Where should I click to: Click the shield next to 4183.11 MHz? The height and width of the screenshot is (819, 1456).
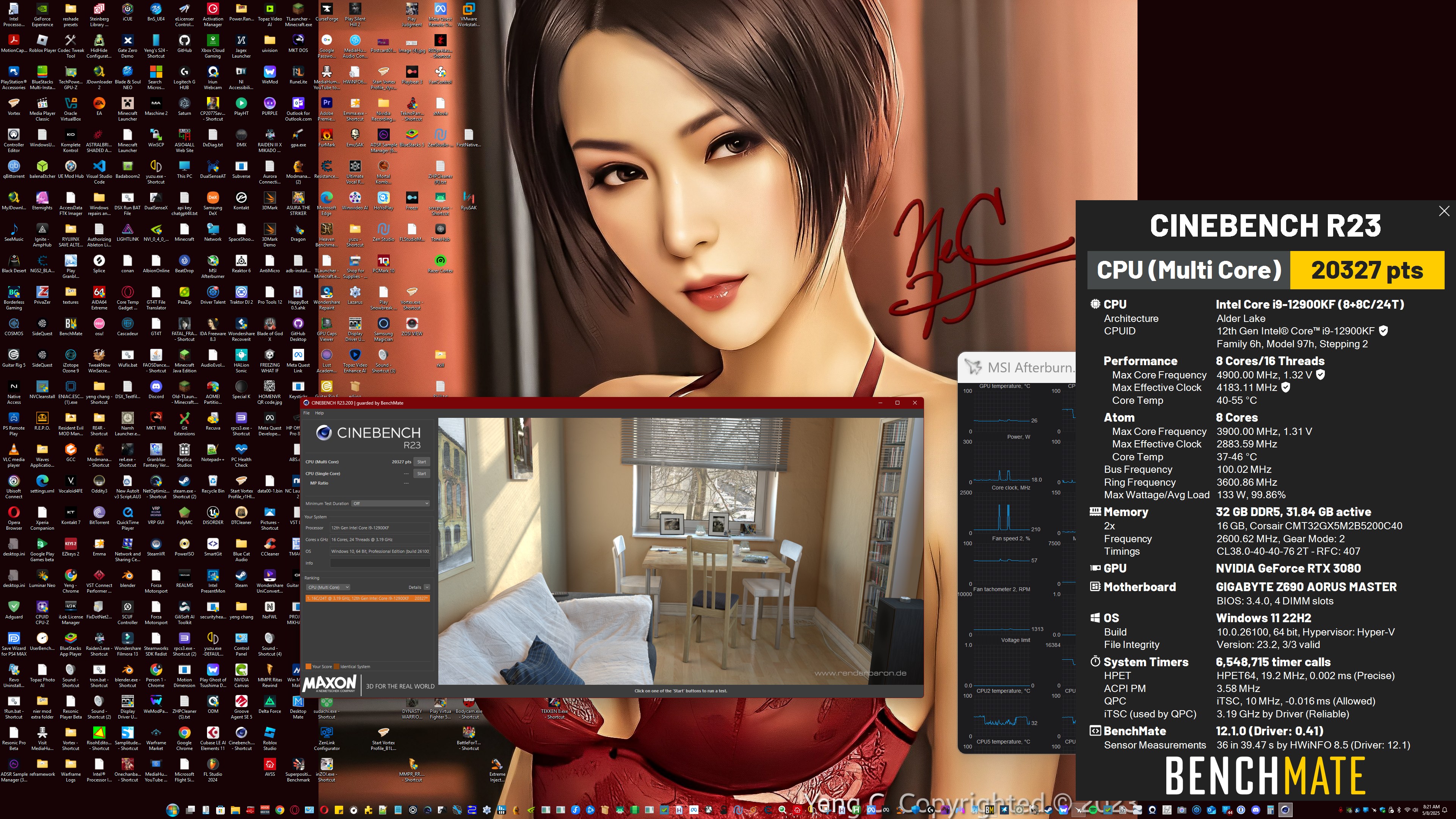pyautogui.click(x=1285, y=387)
